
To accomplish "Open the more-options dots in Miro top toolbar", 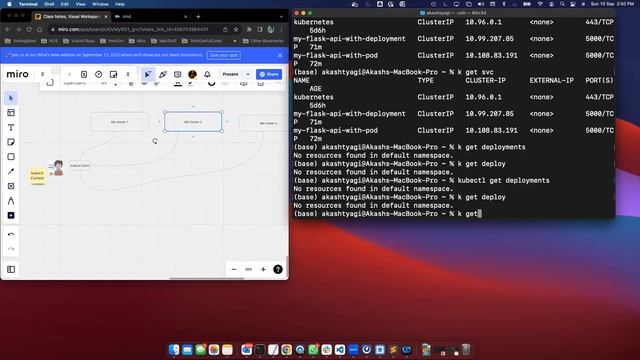I will [128, 74].
